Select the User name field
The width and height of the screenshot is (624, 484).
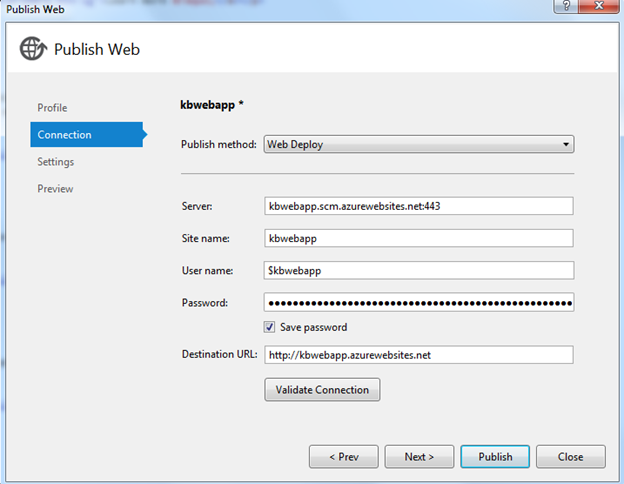pos(419,270)
